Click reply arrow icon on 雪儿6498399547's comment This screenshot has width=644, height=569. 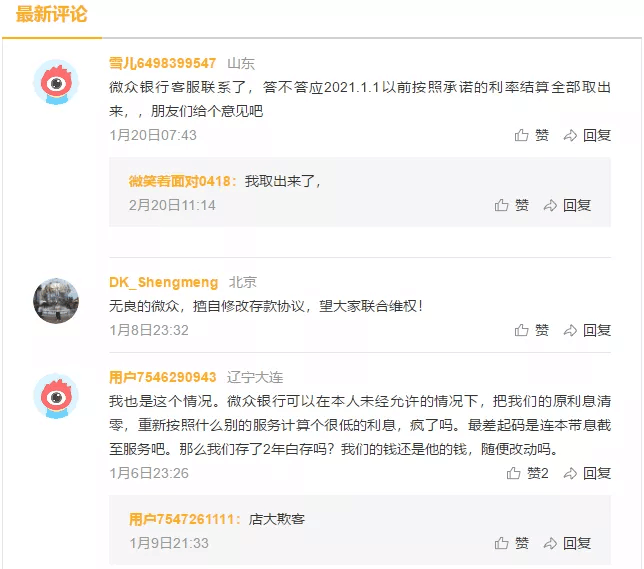[x=571, y=135]
